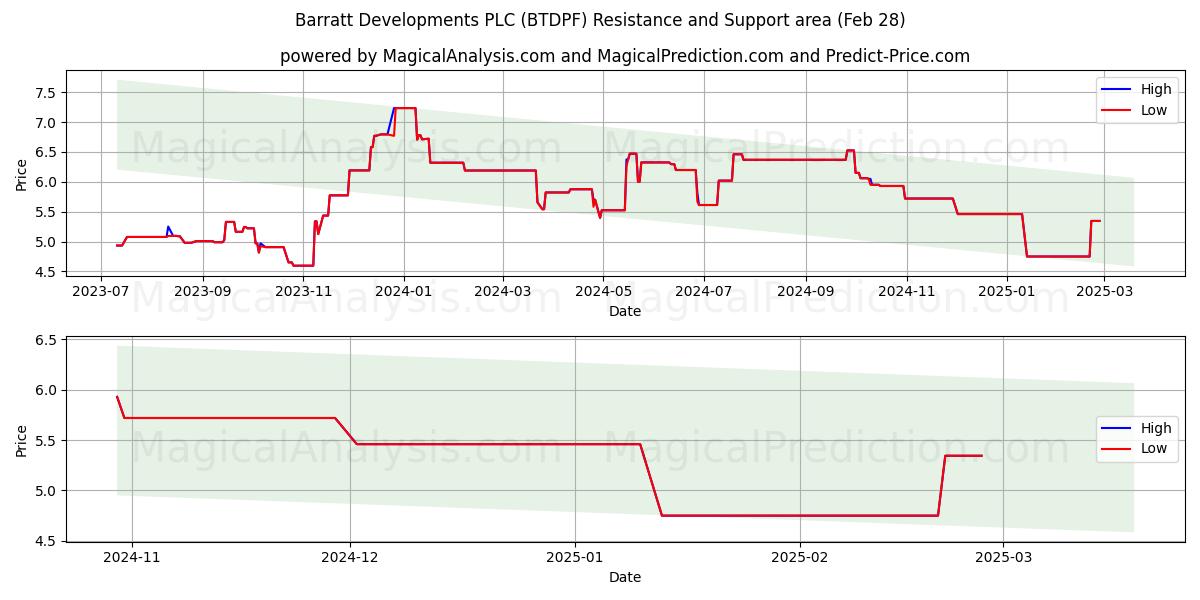Click the 'Price' axis label of top chart

point(22,174)
